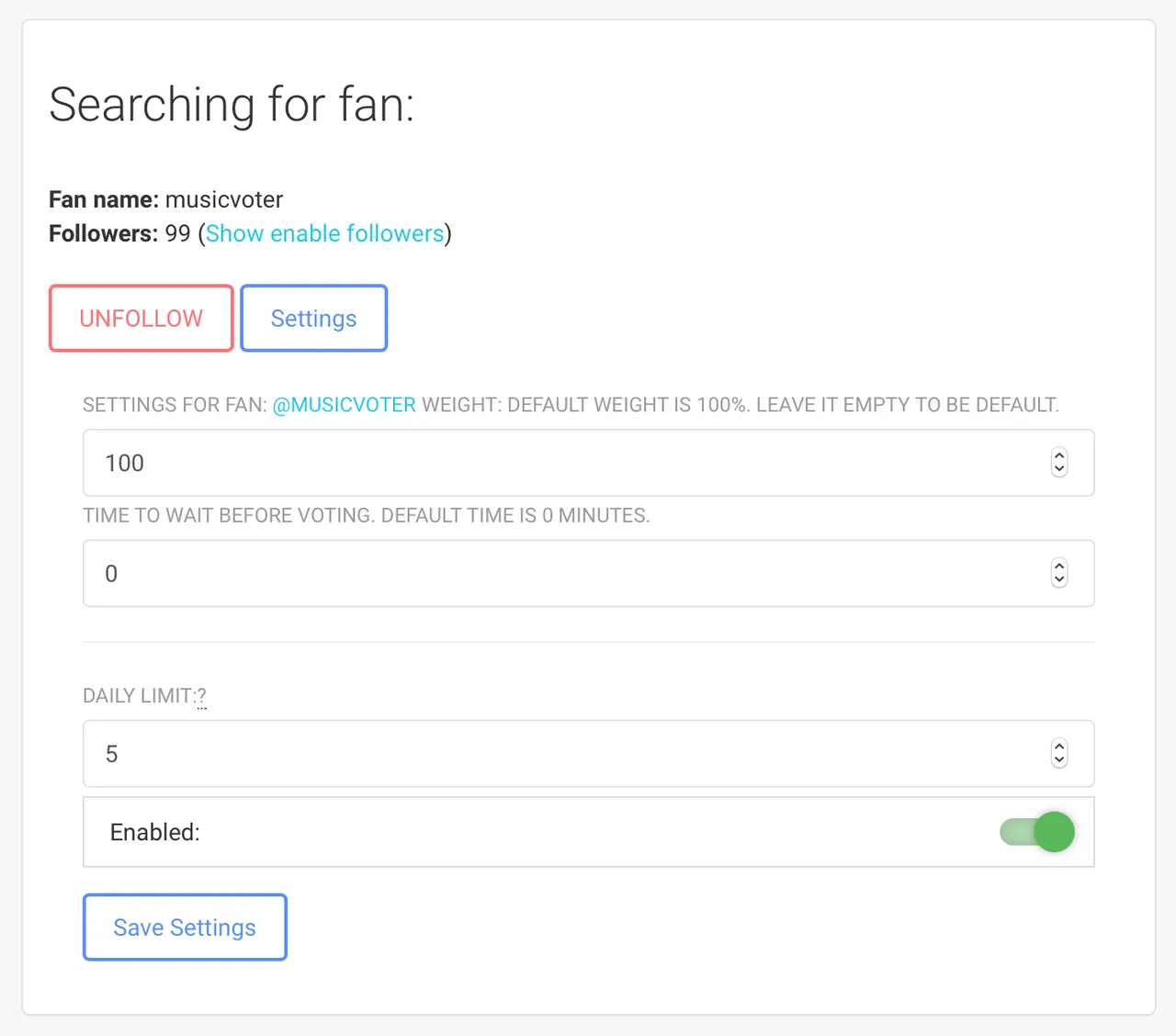Click the TIME TO WAIT BEFORE VOTING label
The image size is (1176, 1036).
click(x=367, y=515)
